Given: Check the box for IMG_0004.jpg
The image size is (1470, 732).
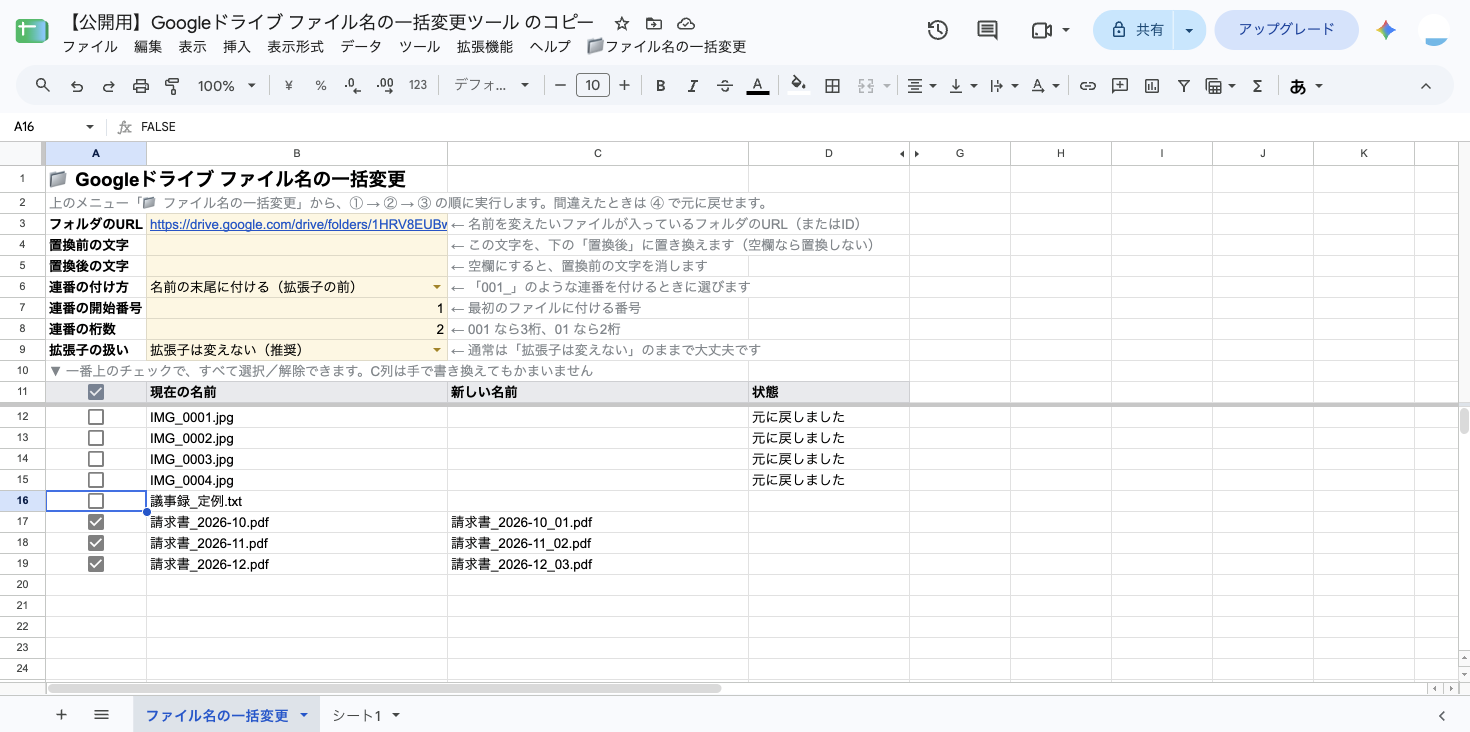Looking at the screenshot, I should coord(96,480).
